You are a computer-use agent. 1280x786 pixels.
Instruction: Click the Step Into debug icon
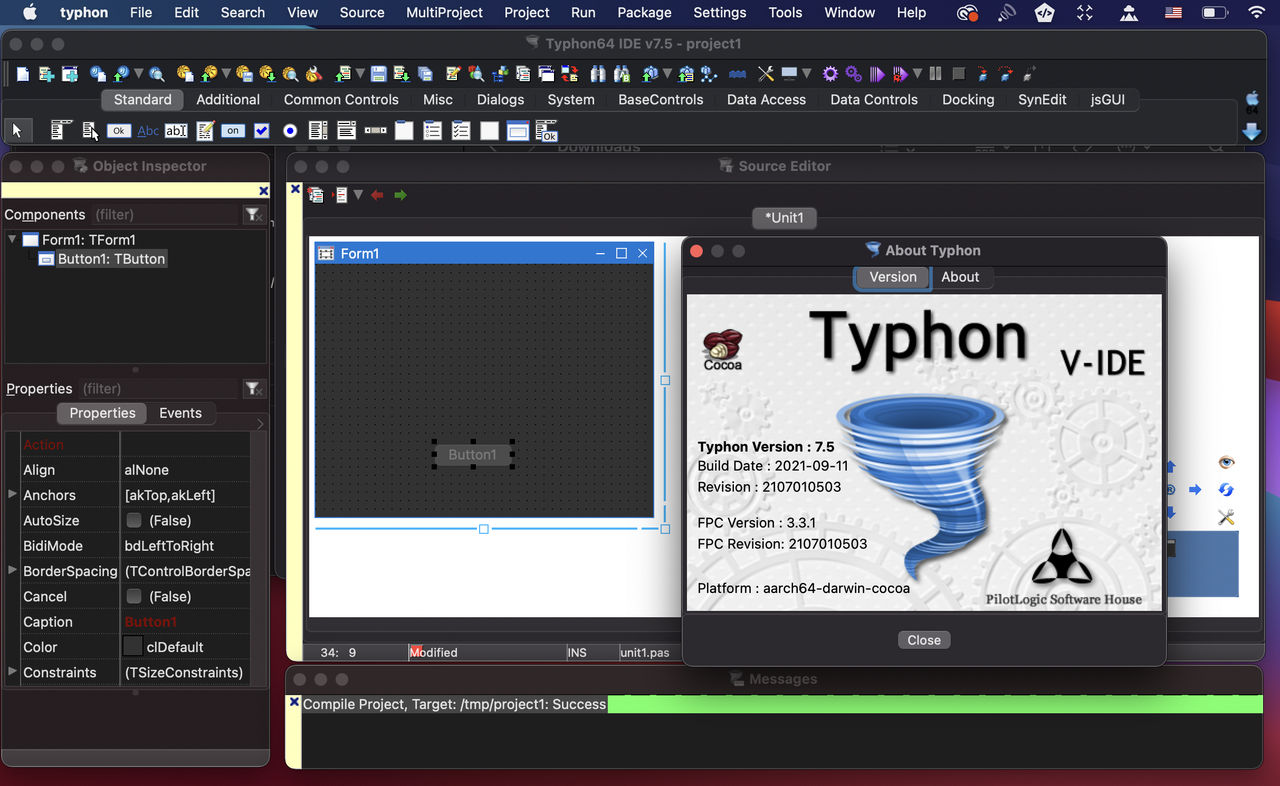pyautogui.click(x=982, y=74)
